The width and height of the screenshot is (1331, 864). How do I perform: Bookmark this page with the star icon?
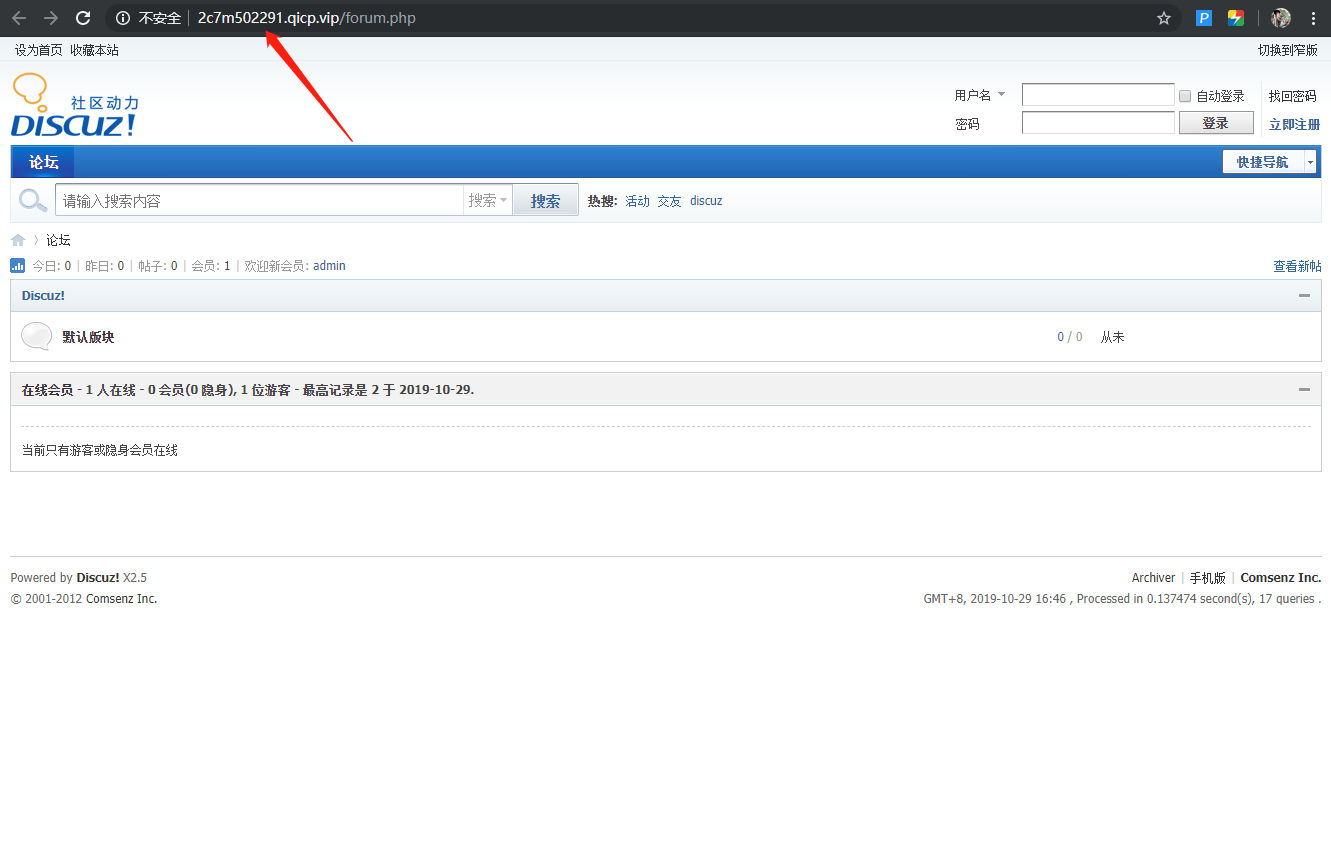1164,18
